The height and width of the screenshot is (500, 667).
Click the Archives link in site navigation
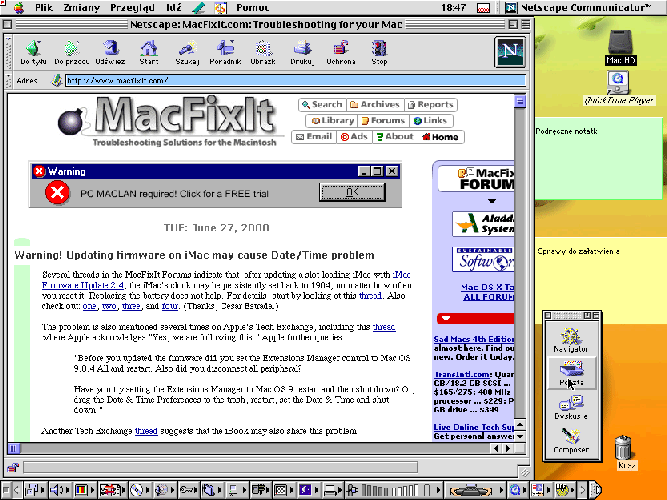pyautogui.click(x=374, y=104)
